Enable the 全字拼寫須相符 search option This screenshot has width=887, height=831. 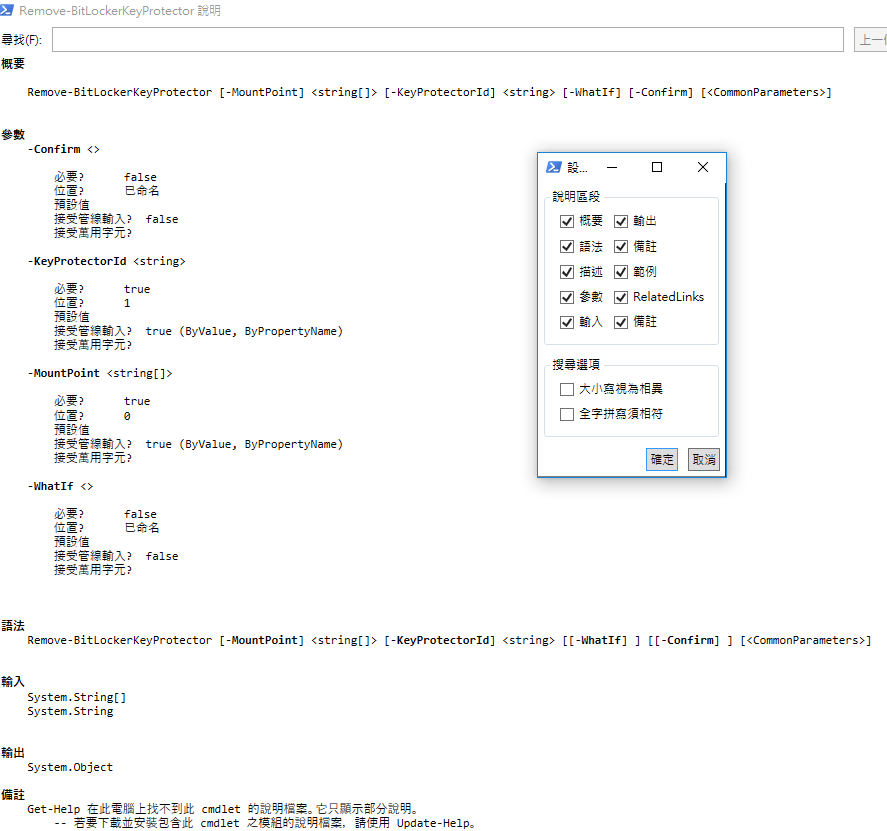coord(567,413)
